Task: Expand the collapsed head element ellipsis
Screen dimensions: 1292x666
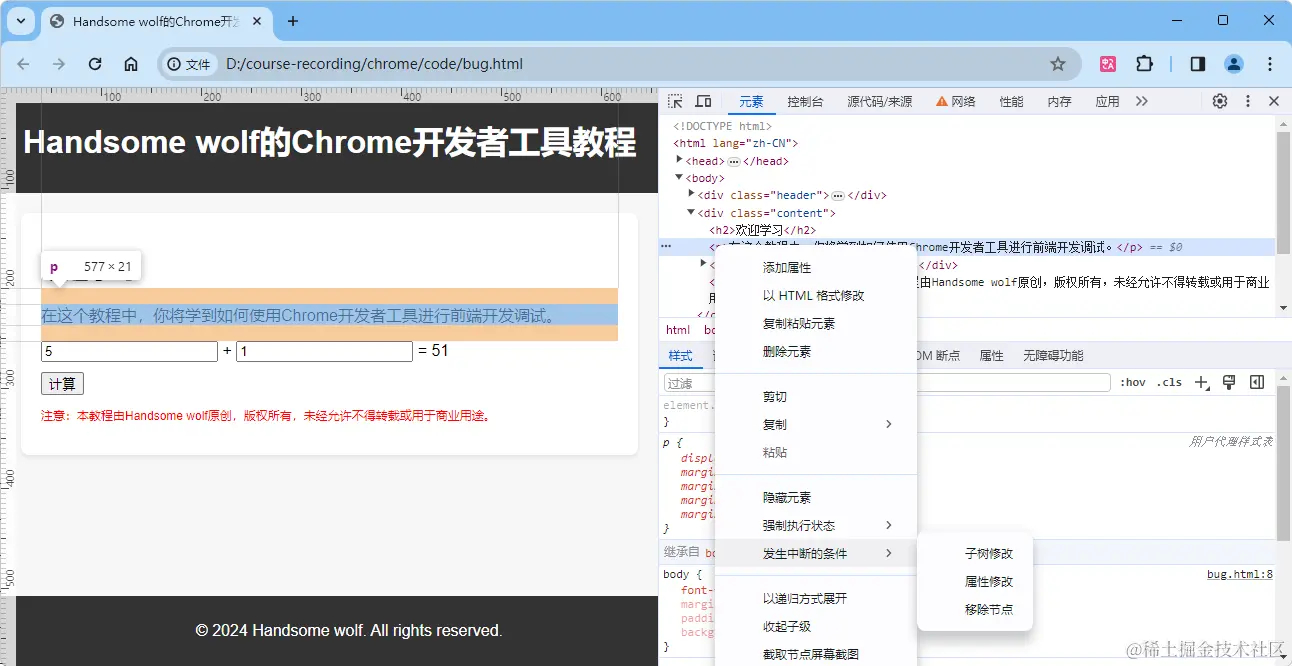Action: [x=733, y=161]
